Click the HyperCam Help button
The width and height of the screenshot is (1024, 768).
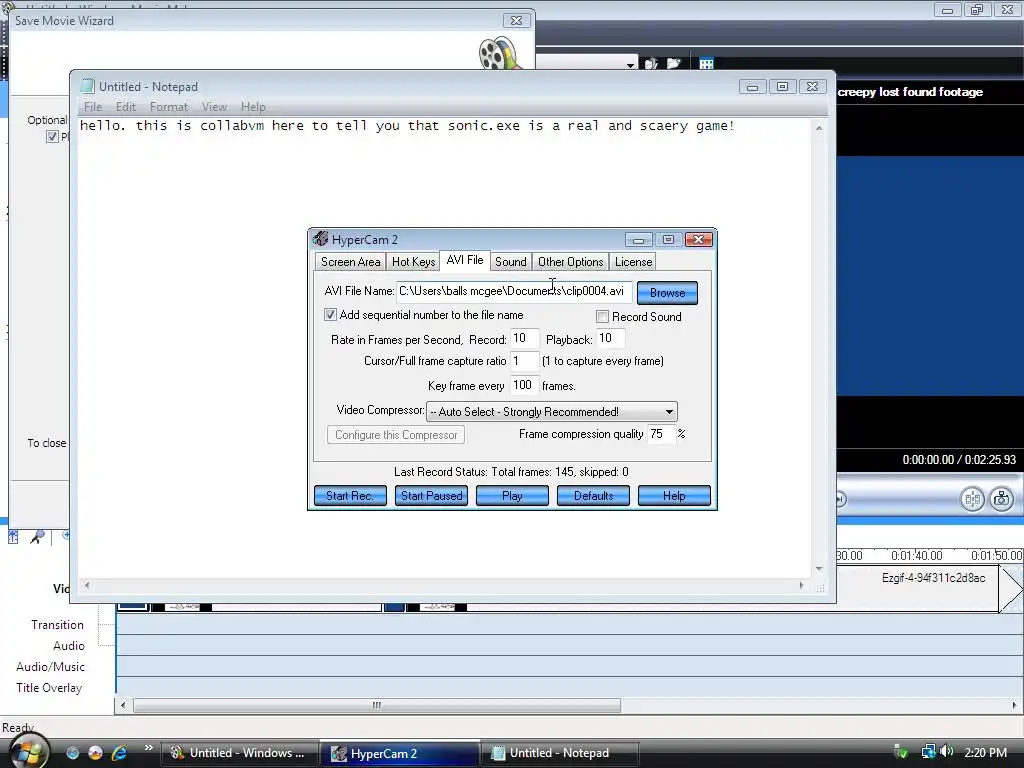674,496
